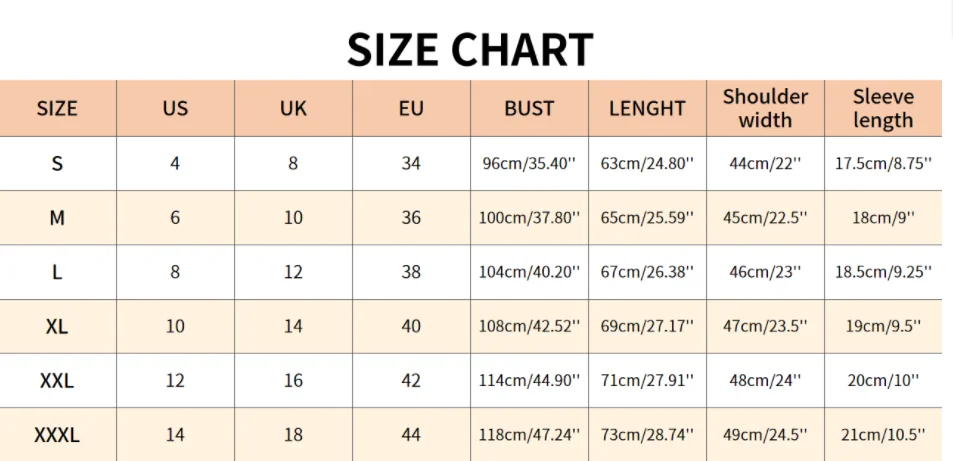The height and width of the screenshot is (461, 953).
Task: Click the UK column header
Action: tap(293, 109)
